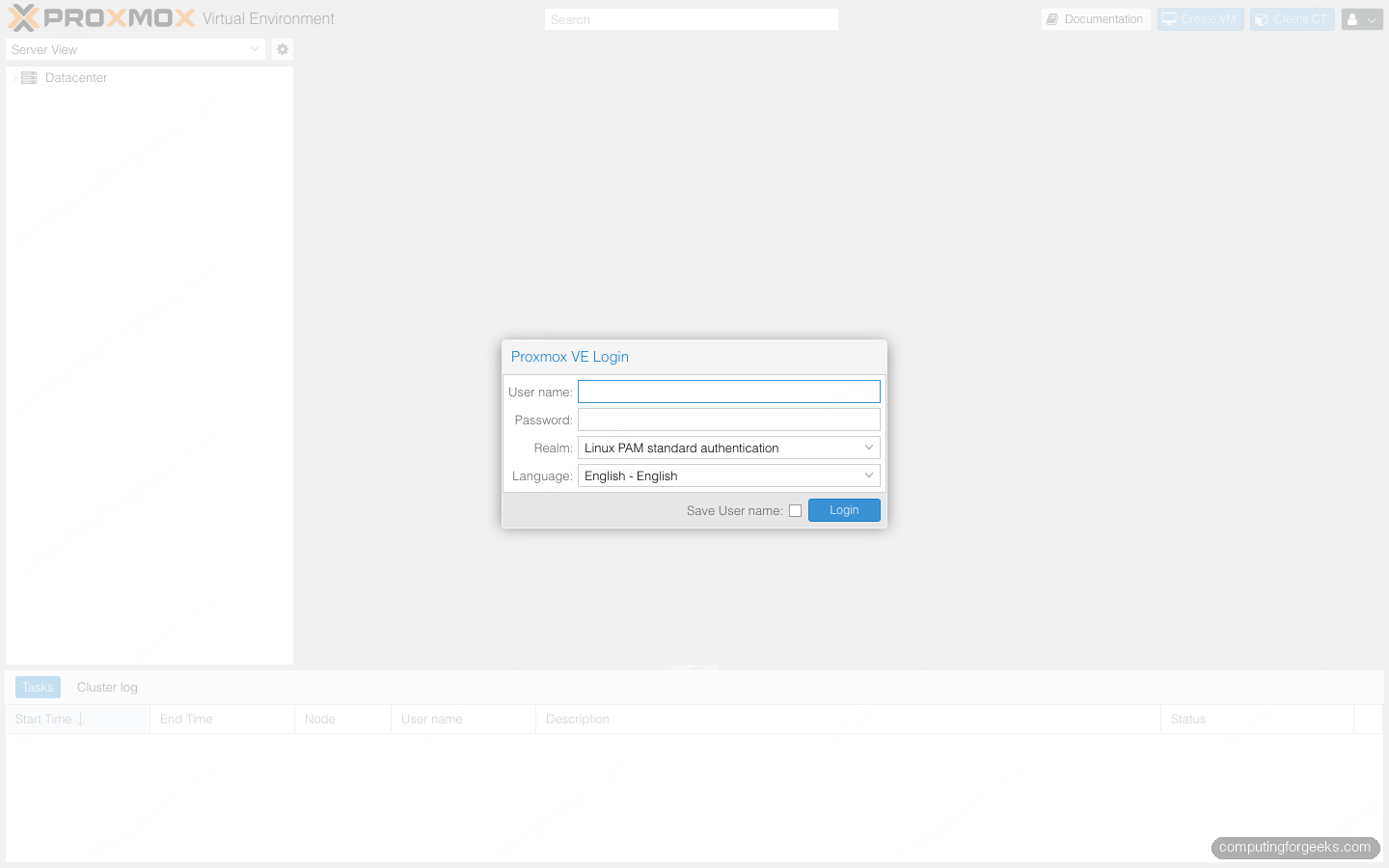
Task: Focus the Password field
Action: click(x=729, y=420)
